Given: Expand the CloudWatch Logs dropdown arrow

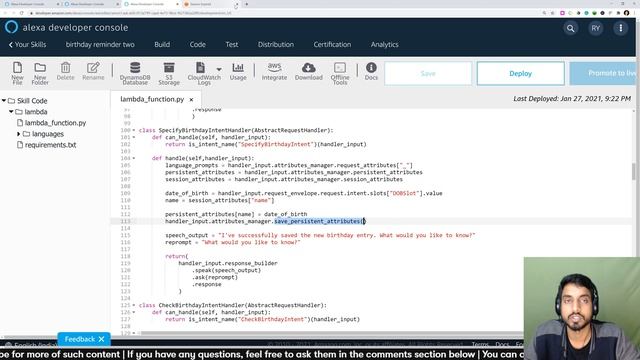Looking at the screenshot, I should (x=219, y=69).
